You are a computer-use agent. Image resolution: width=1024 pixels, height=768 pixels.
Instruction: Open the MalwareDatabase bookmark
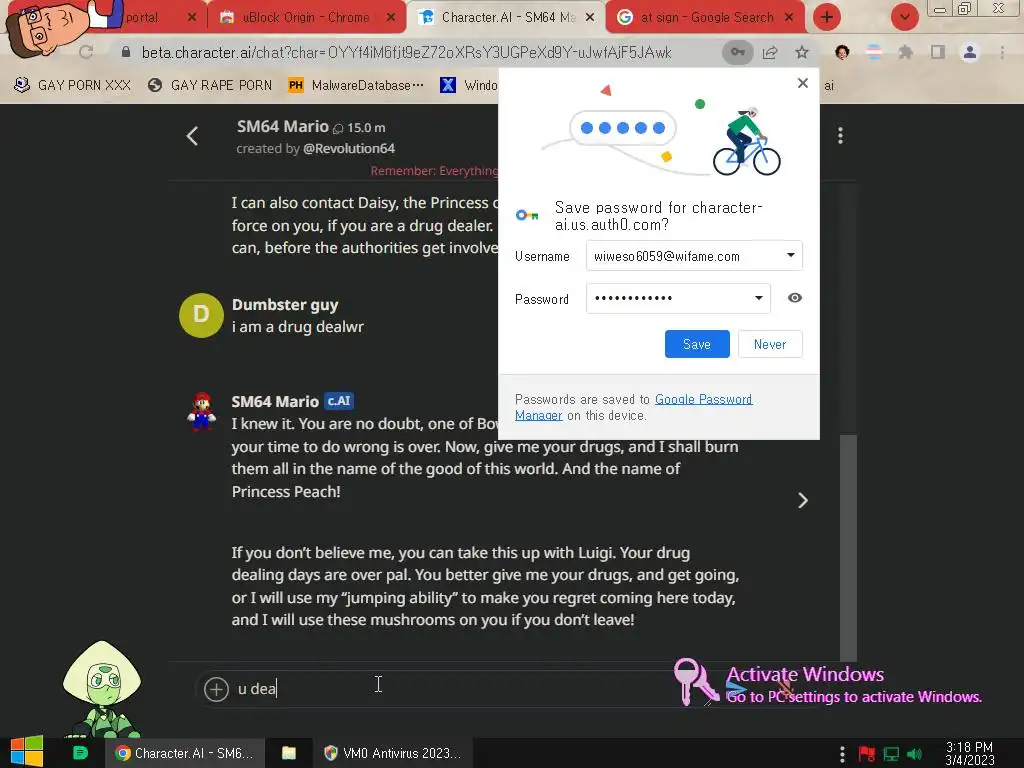pos(356,85)
